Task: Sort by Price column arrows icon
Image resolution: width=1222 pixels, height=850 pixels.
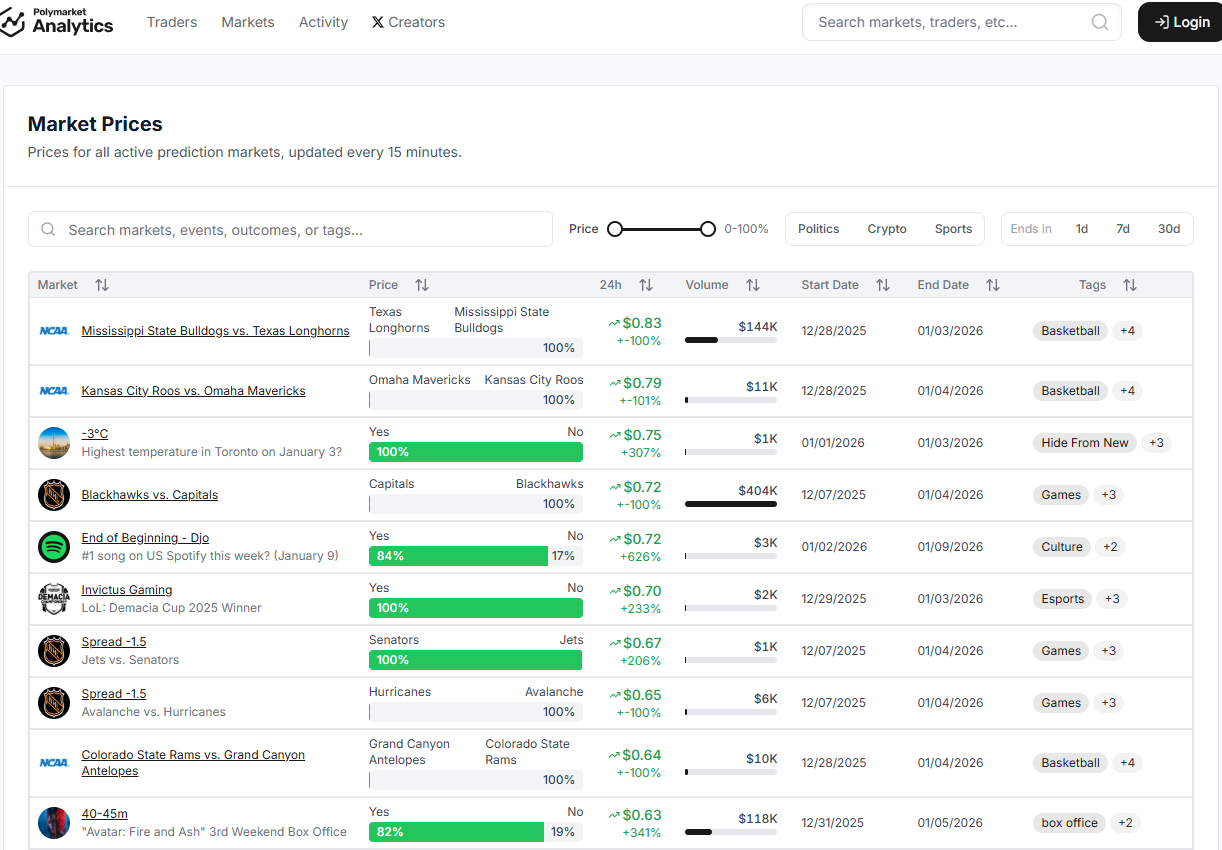Action: (x=422, y=285)
